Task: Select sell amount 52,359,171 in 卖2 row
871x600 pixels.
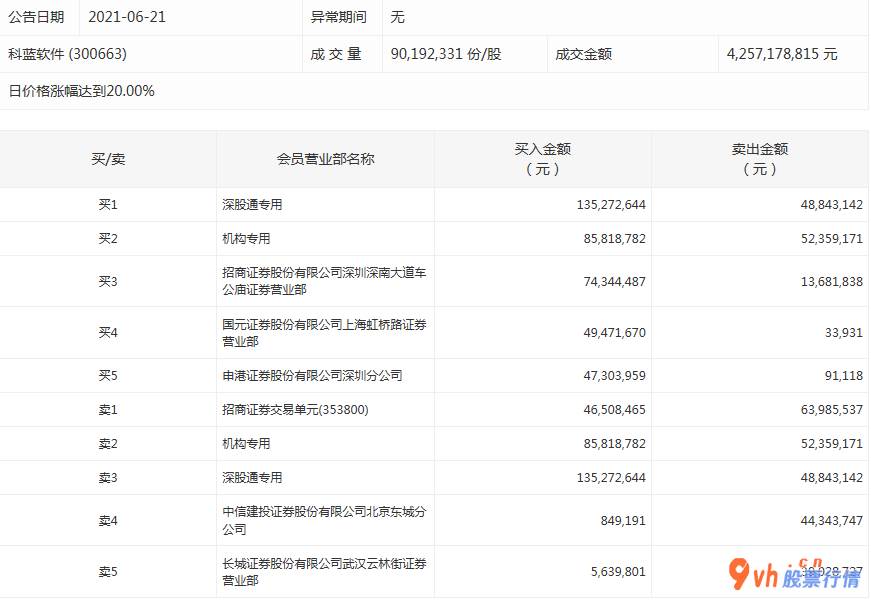Action: tap(832, 443)
